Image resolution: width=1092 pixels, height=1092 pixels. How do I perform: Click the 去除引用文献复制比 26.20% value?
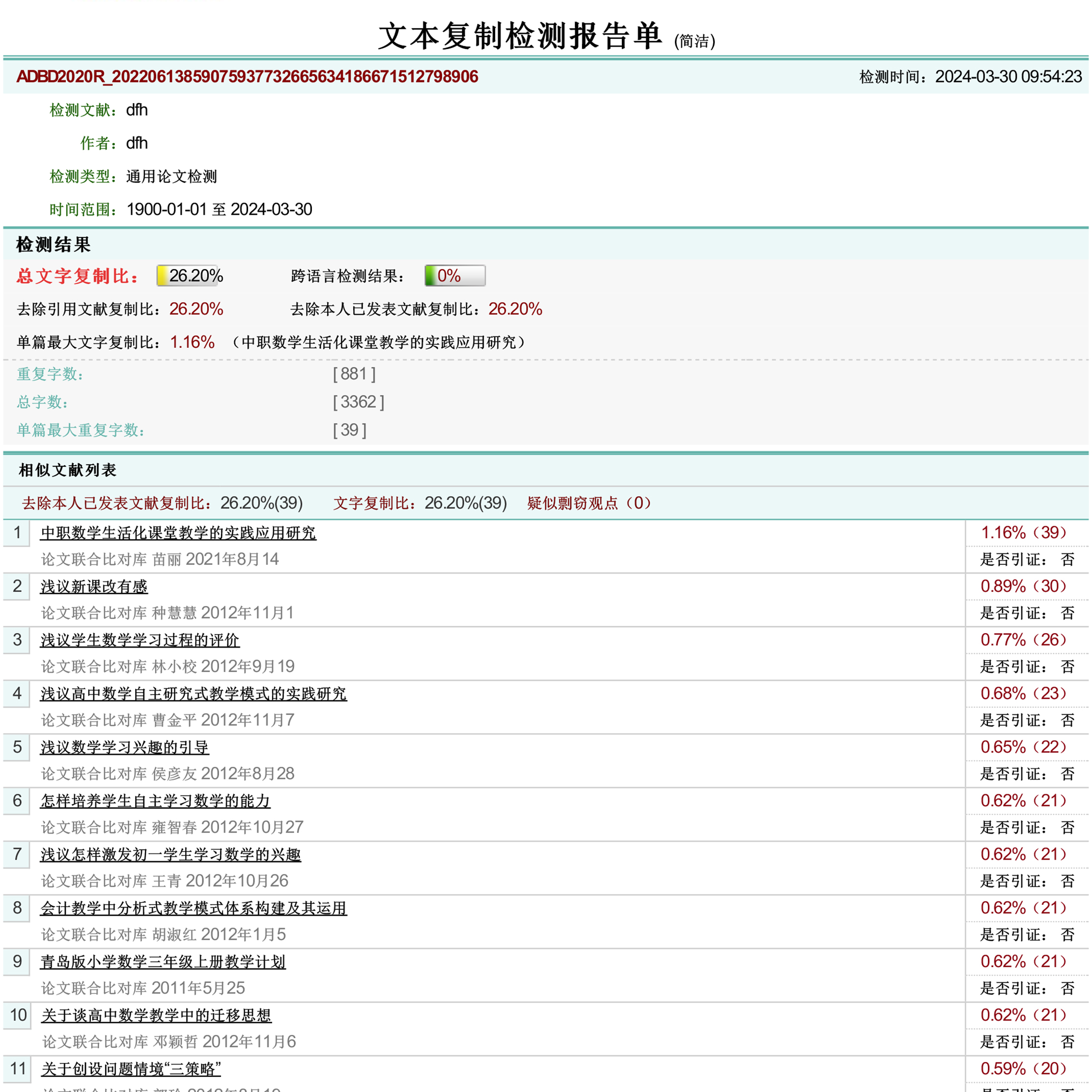(x=196, y=309)
